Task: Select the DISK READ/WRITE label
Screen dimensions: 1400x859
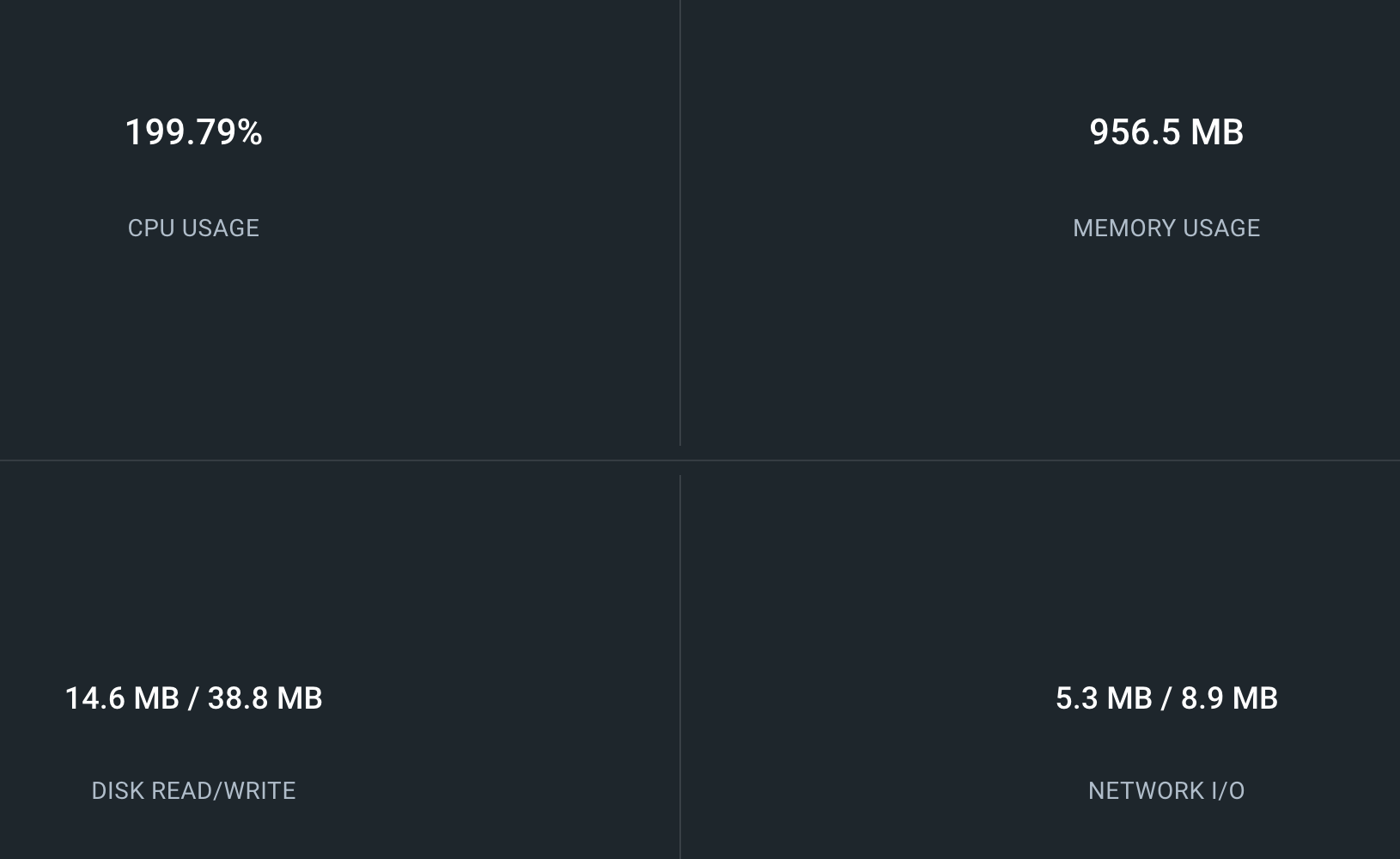Action: [x=193, y=790]
